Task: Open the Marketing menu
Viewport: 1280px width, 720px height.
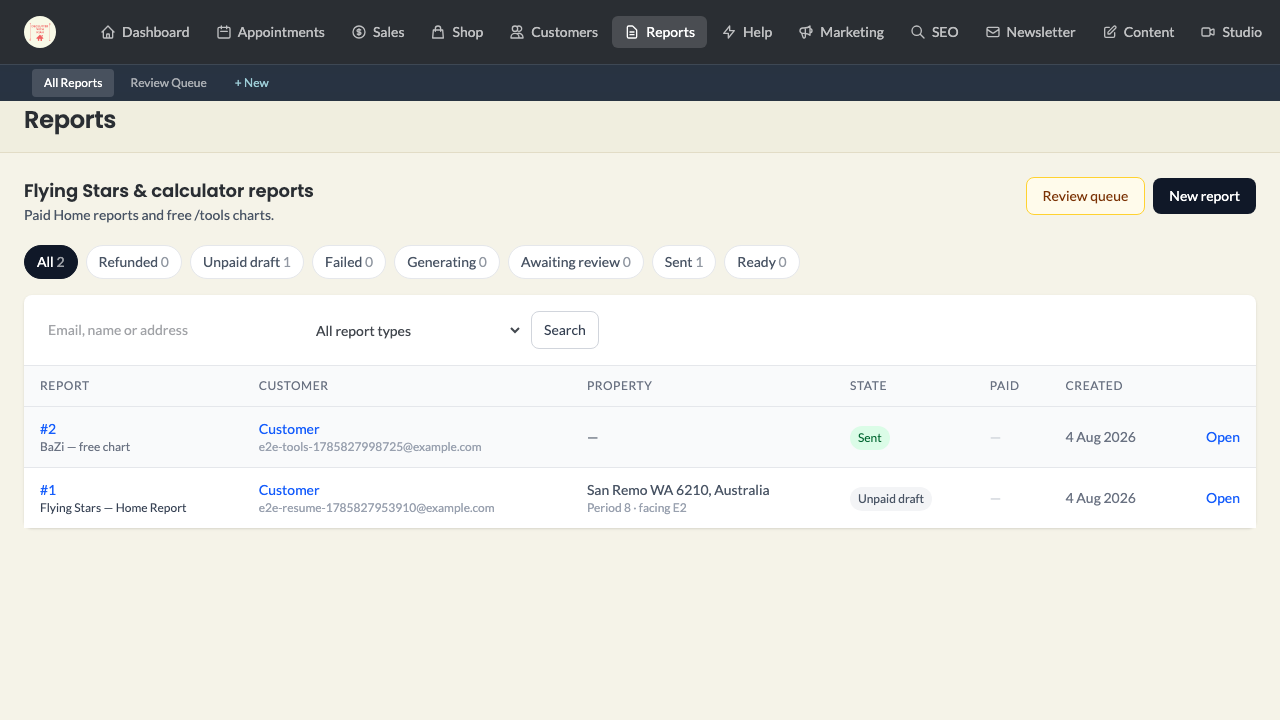Action: coord(841,32)
